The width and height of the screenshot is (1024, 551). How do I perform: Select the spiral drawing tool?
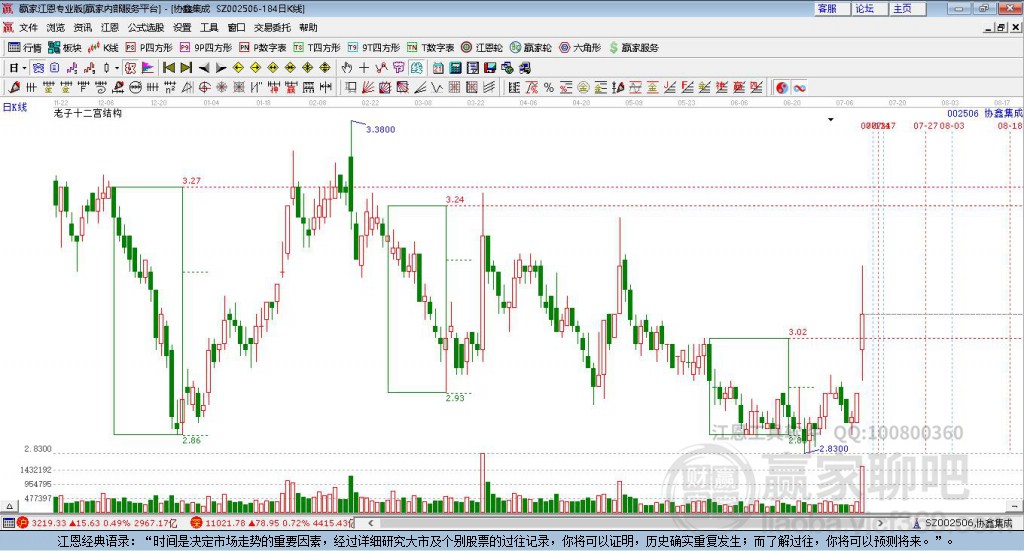point(100,87)
